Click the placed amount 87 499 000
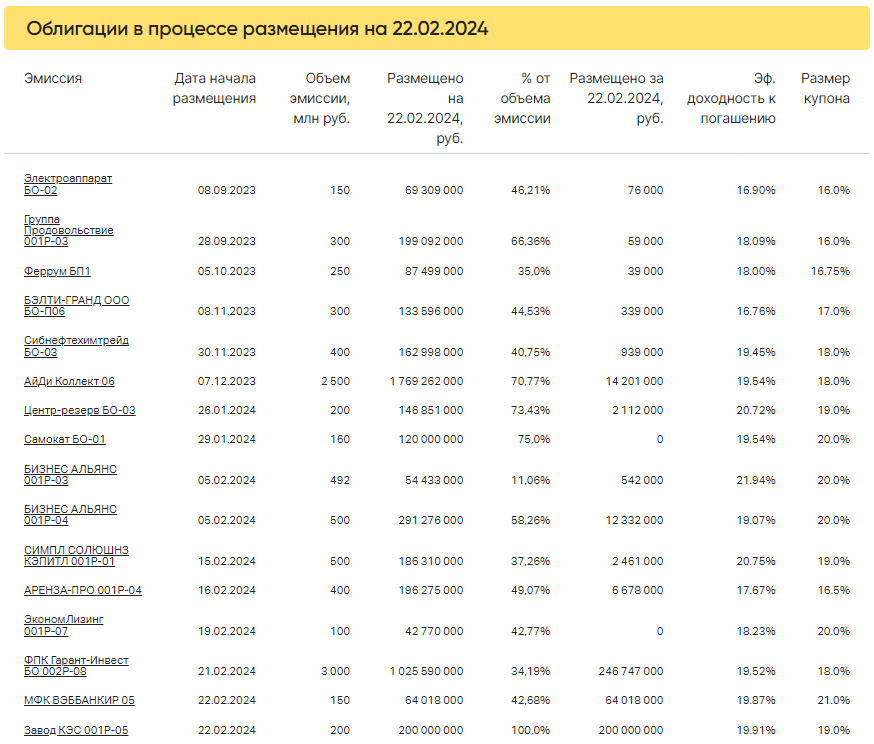Viewport: 874px width, 744px height. 434,271
